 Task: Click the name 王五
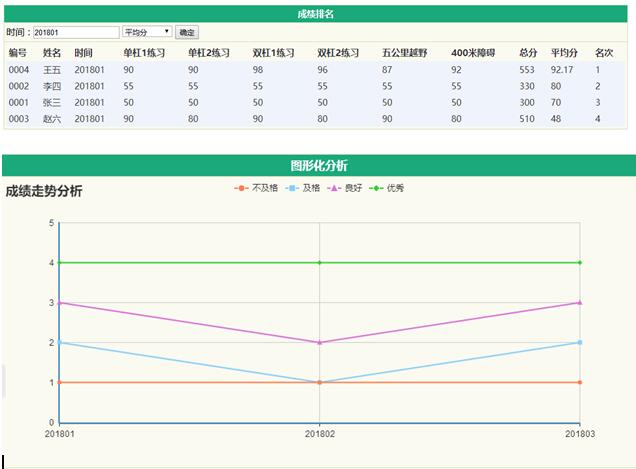pos(52,70)
